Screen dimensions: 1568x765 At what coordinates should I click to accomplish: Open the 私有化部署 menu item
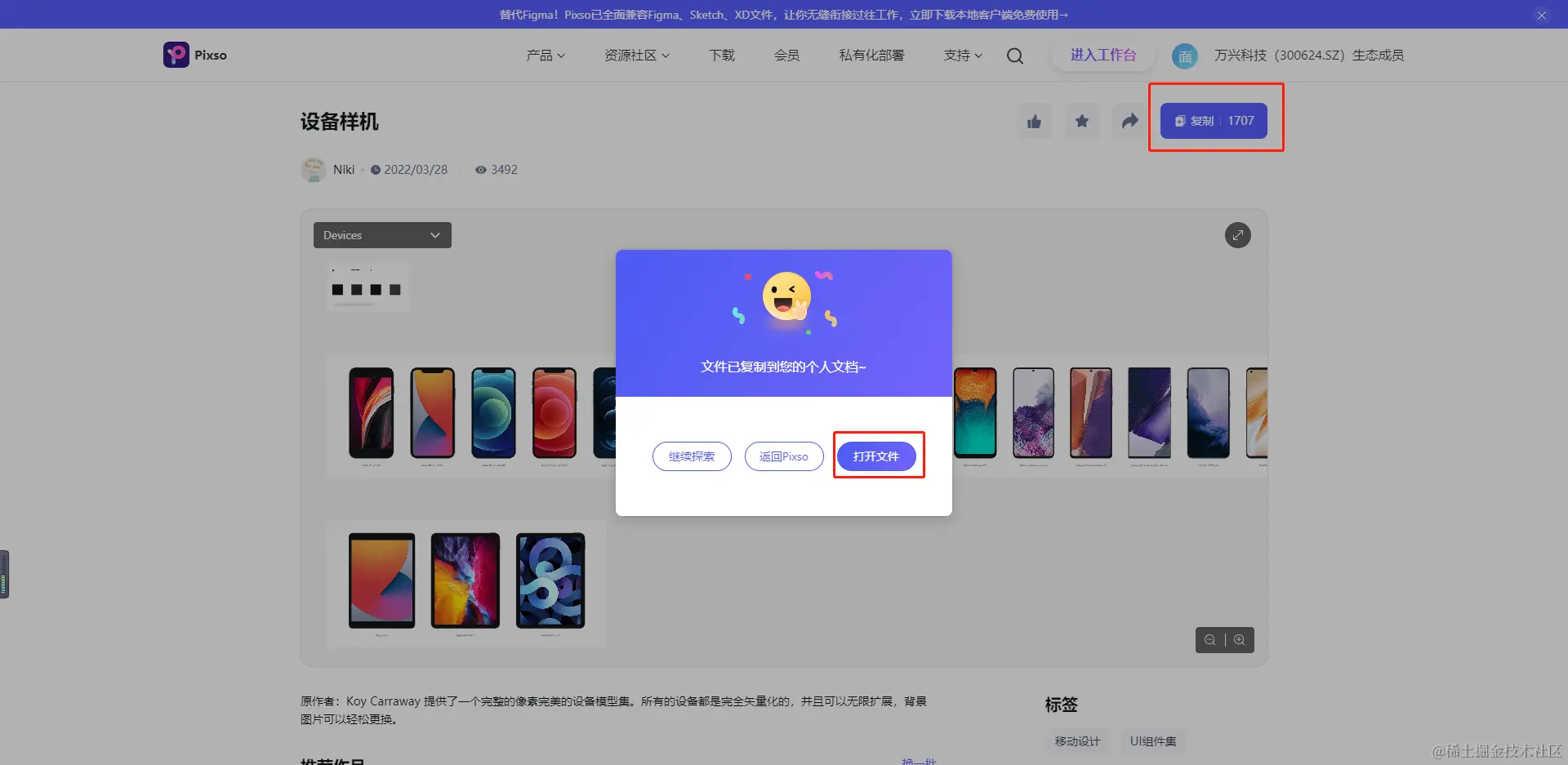tap(871, 55)
